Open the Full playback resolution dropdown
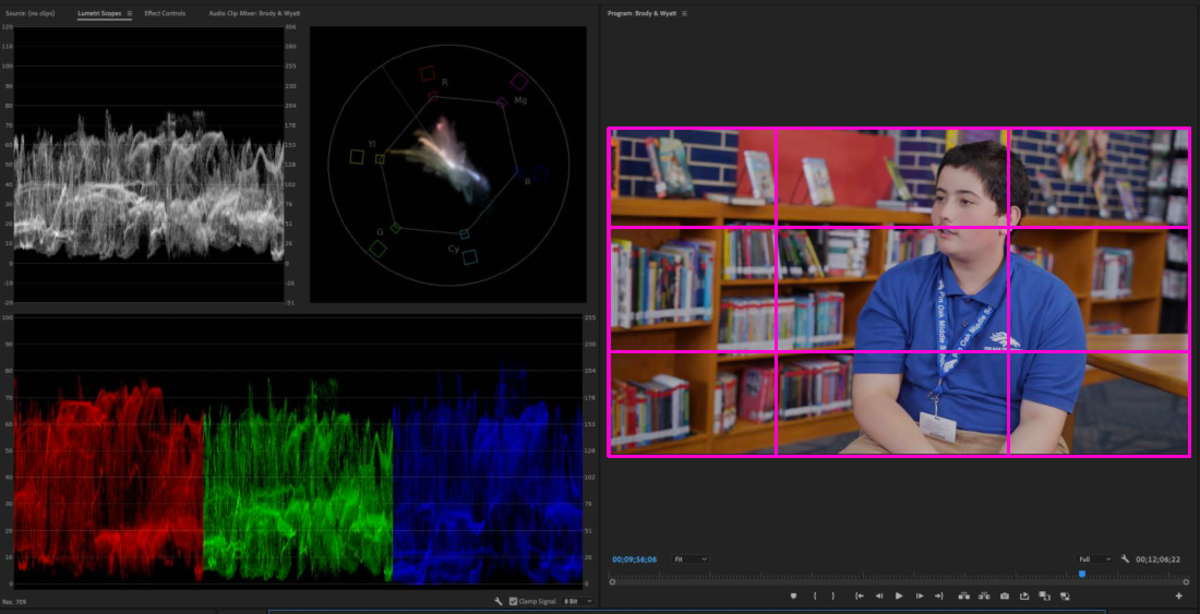Image resolution: width=1200 pixels, height=614 pixels. [1095, 559]
